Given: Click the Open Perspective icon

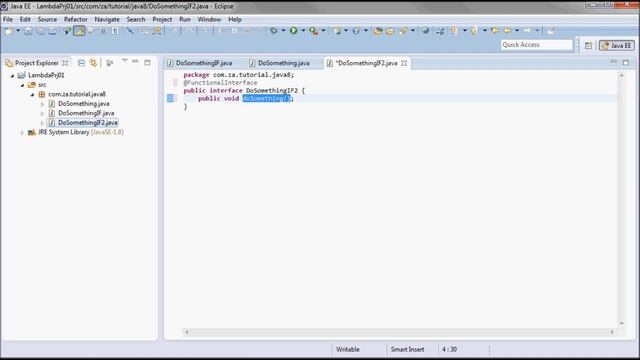Looking at the screenshot, I should 588,46.
